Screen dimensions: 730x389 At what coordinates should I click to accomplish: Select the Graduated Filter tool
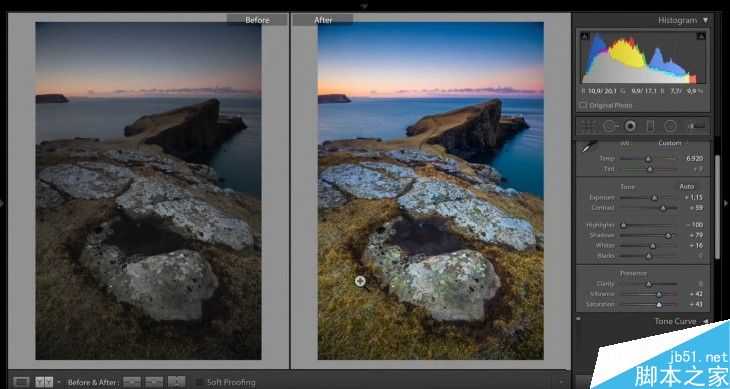pyautogui.click(x=650, y=126)
